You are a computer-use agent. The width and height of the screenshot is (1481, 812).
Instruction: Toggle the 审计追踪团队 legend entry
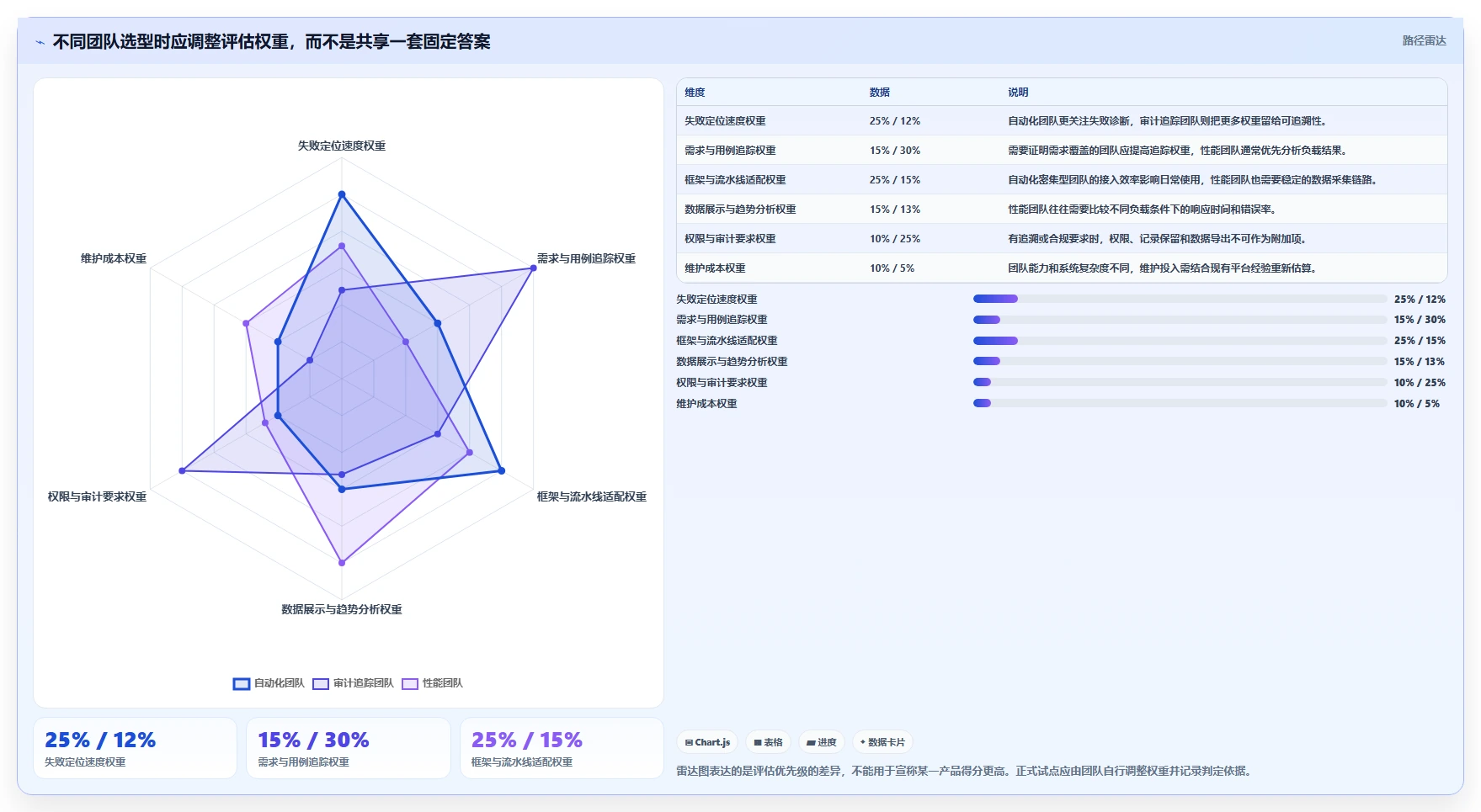[353, 683]
